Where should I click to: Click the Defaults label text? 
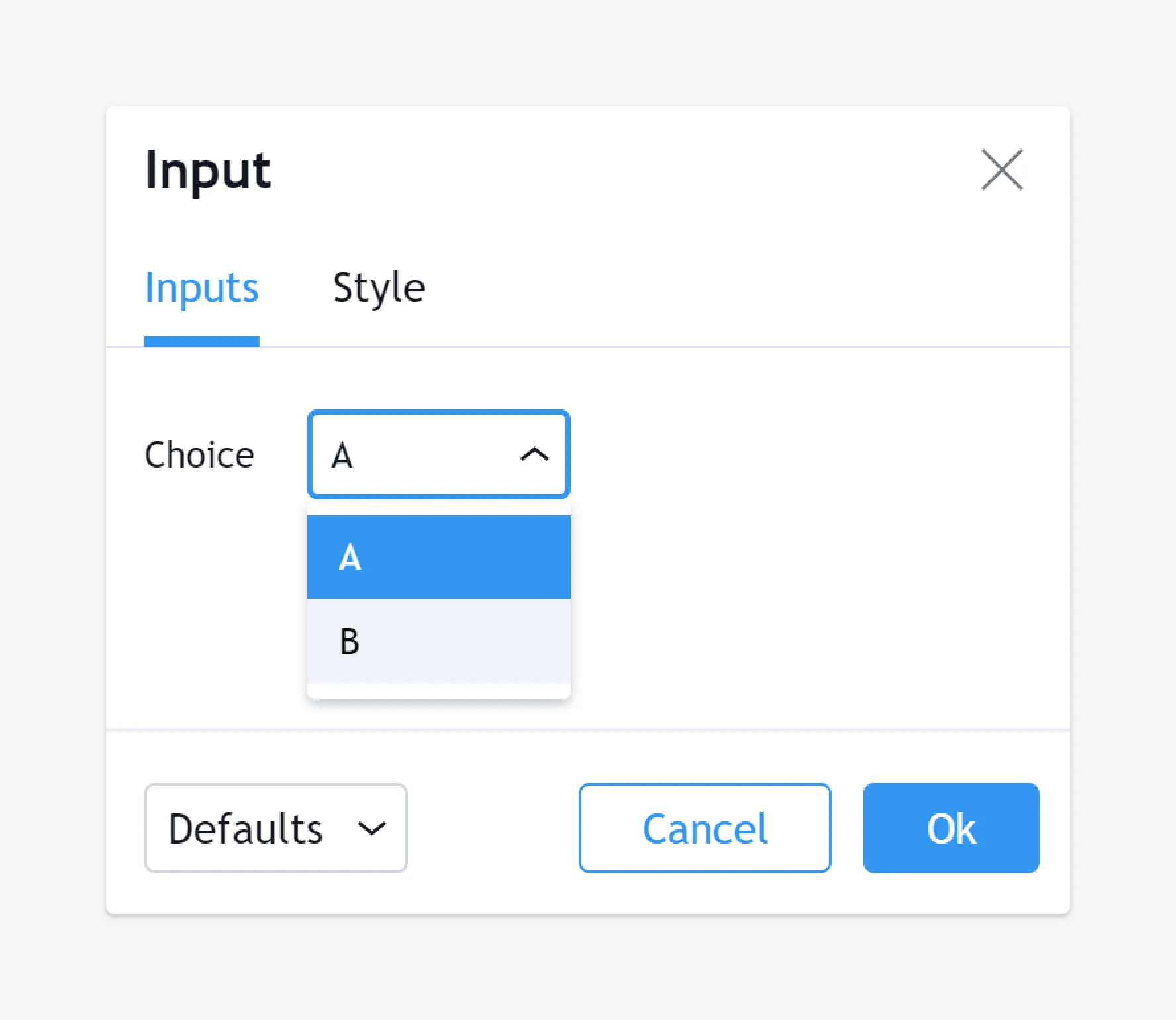point(246,829)
